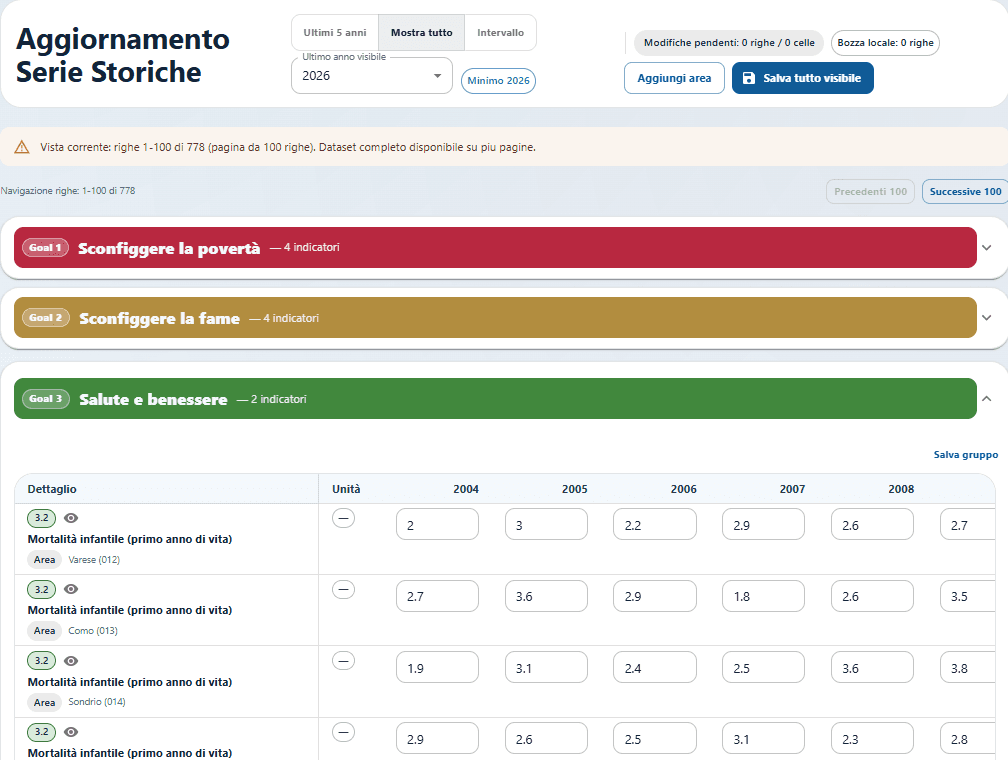This screenshot has width=1008, height=760.
Task: Expand the Sconfiggere la fame section chevron
Action: (987, 318)
